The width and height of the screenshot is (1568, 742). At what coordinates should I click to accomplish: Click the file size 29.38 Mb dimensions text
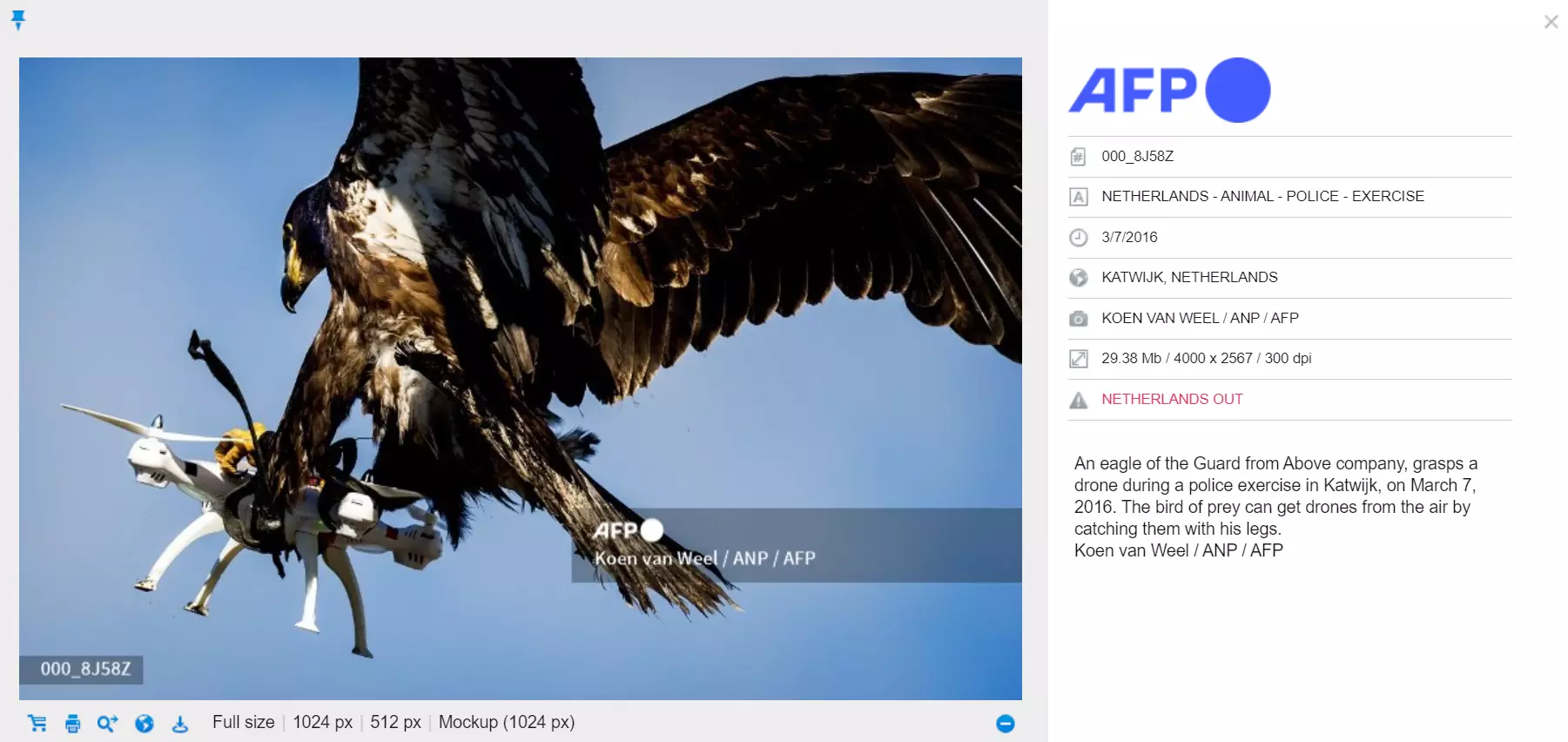1206,358
